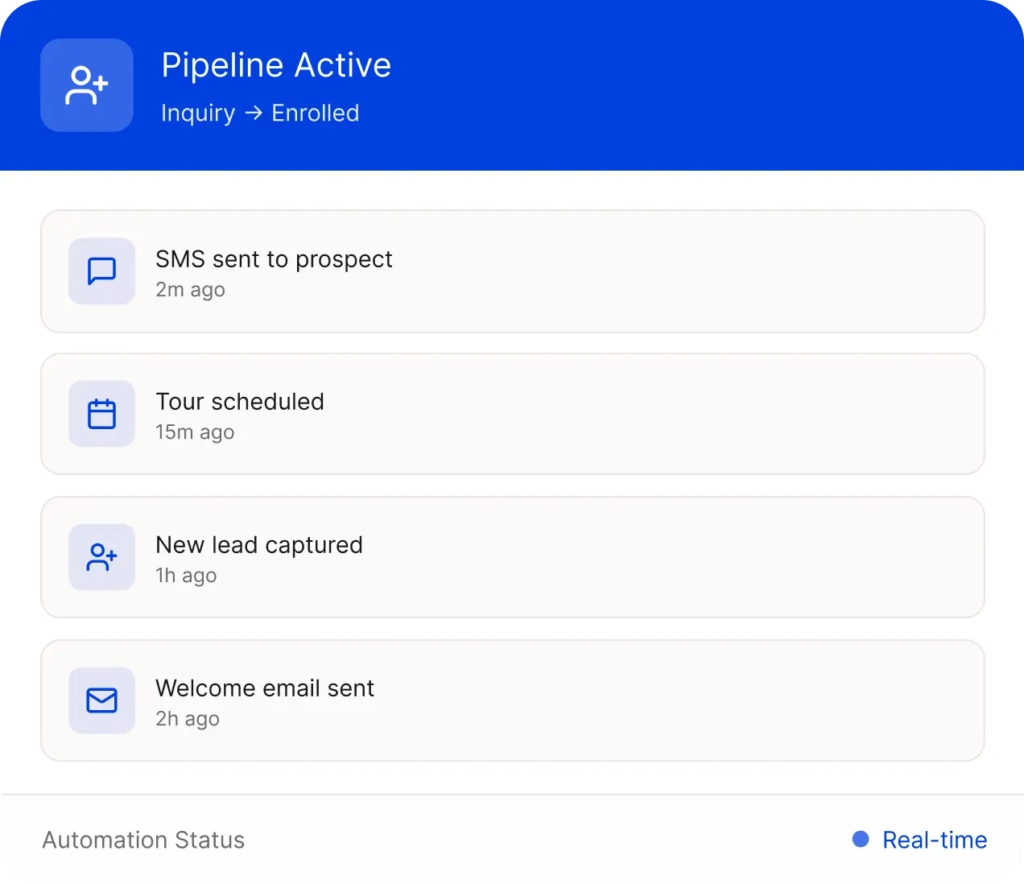The width and height of the screenshot is (1024, 884).
Task: Click the 2h ago timestamp
Action: pyautogui.click(x=187, y=719)
